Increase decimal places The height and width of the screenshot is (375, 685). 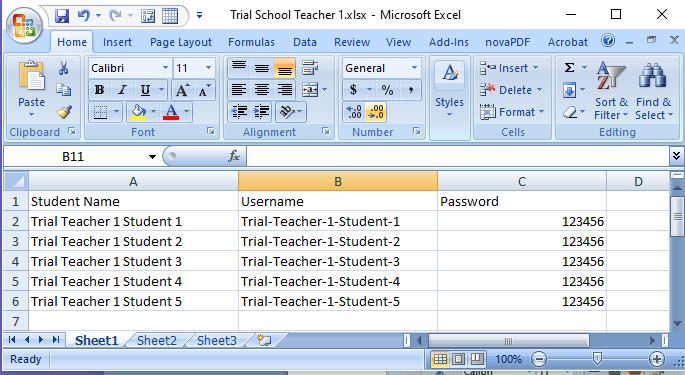click(x=354, y=112)
